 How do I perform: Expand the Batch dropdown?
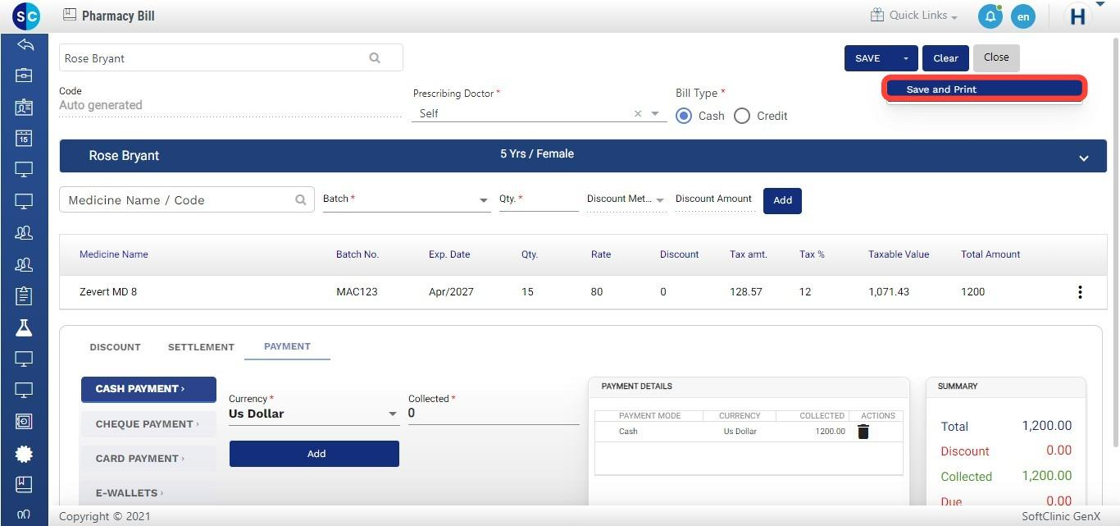(484, 201)
